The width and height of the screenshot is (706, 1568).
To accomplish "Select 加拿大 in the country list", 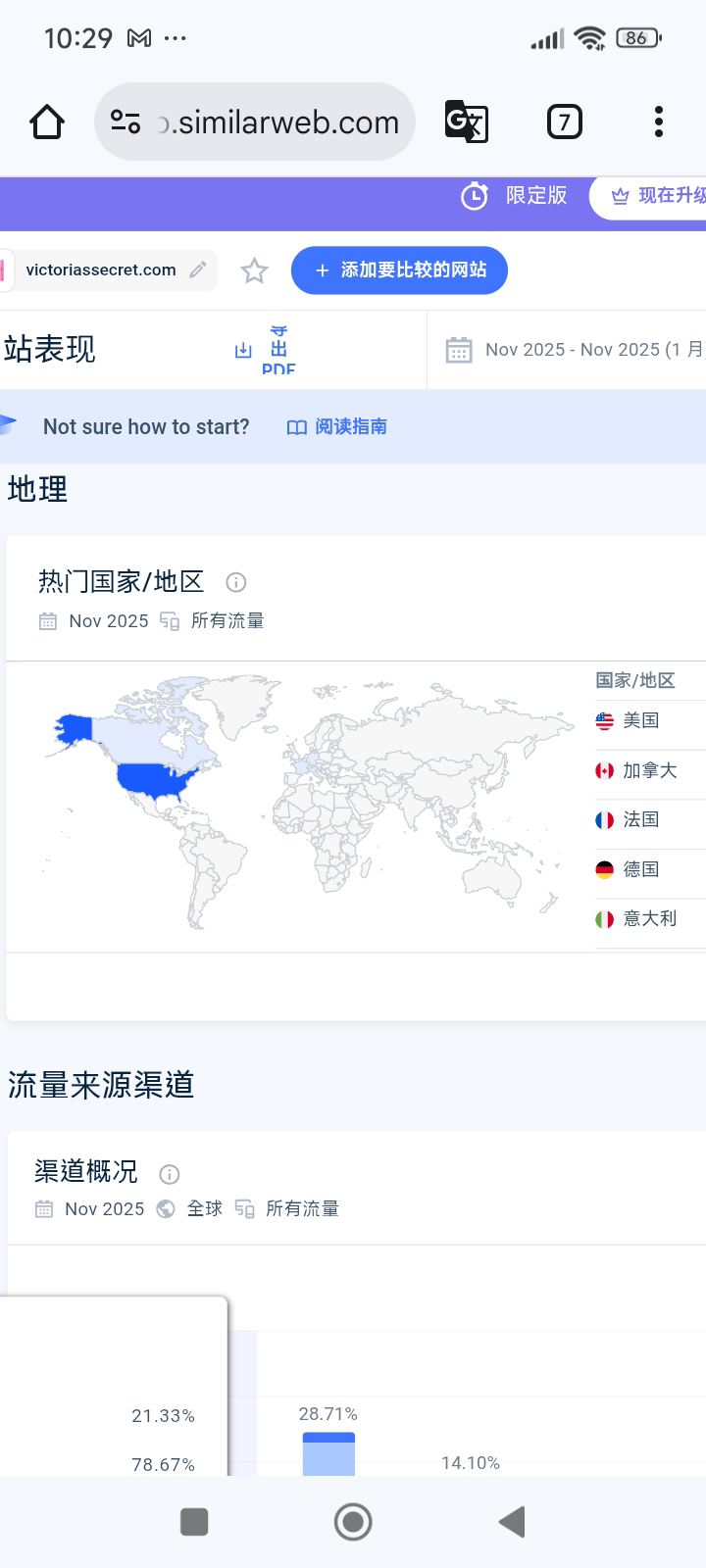I will click(649, 770).
